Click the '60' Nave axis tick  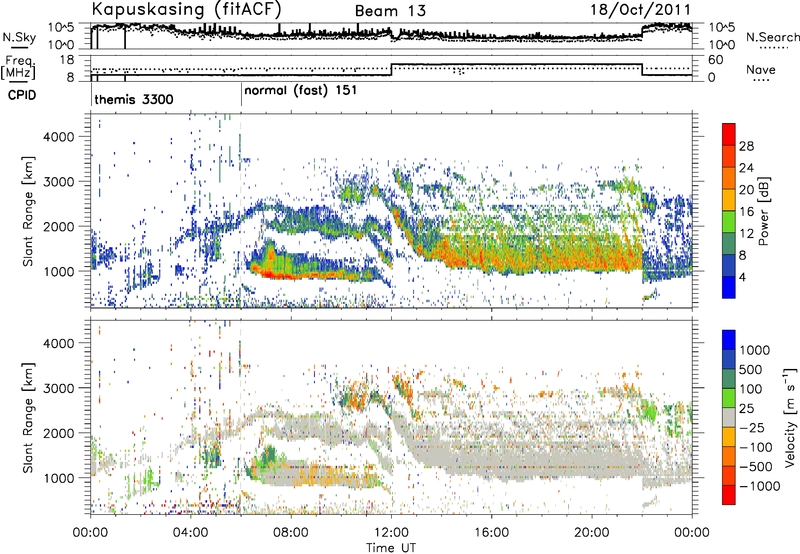pos(716,60)
